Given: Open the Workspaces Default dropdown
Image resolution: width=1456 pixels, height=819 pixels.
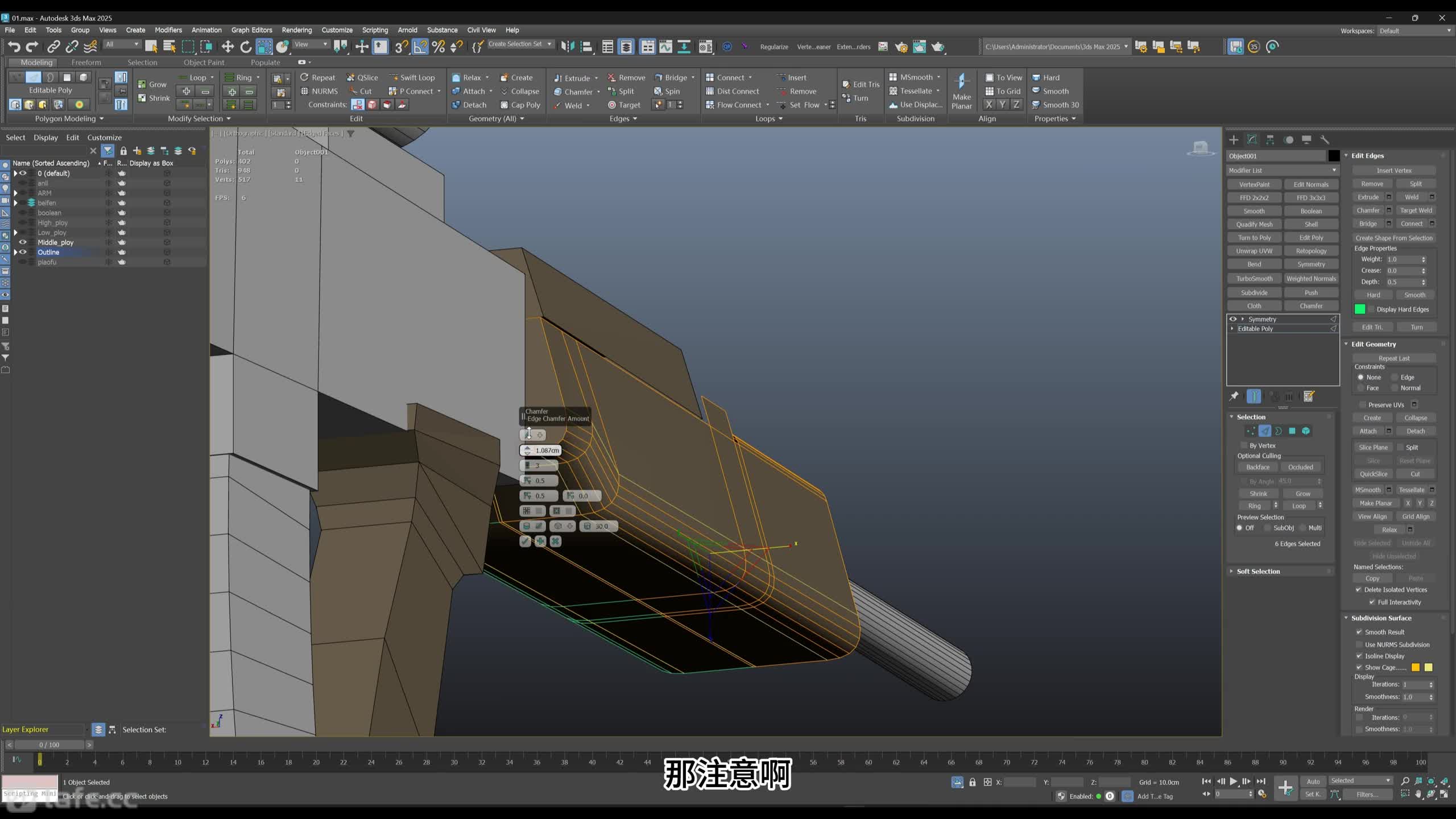Looking at the screenshot, I should (1415, 31).
